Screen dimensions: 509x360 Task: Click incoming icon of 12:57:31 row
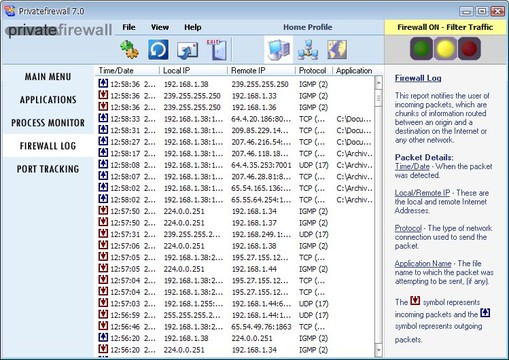(103, 233)
